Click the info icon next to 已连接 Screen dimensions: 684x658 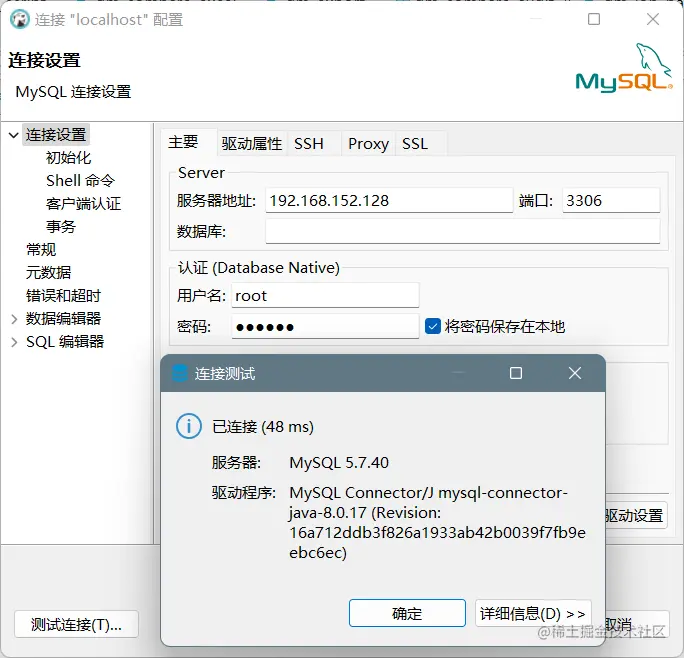[x=189, y=426]
